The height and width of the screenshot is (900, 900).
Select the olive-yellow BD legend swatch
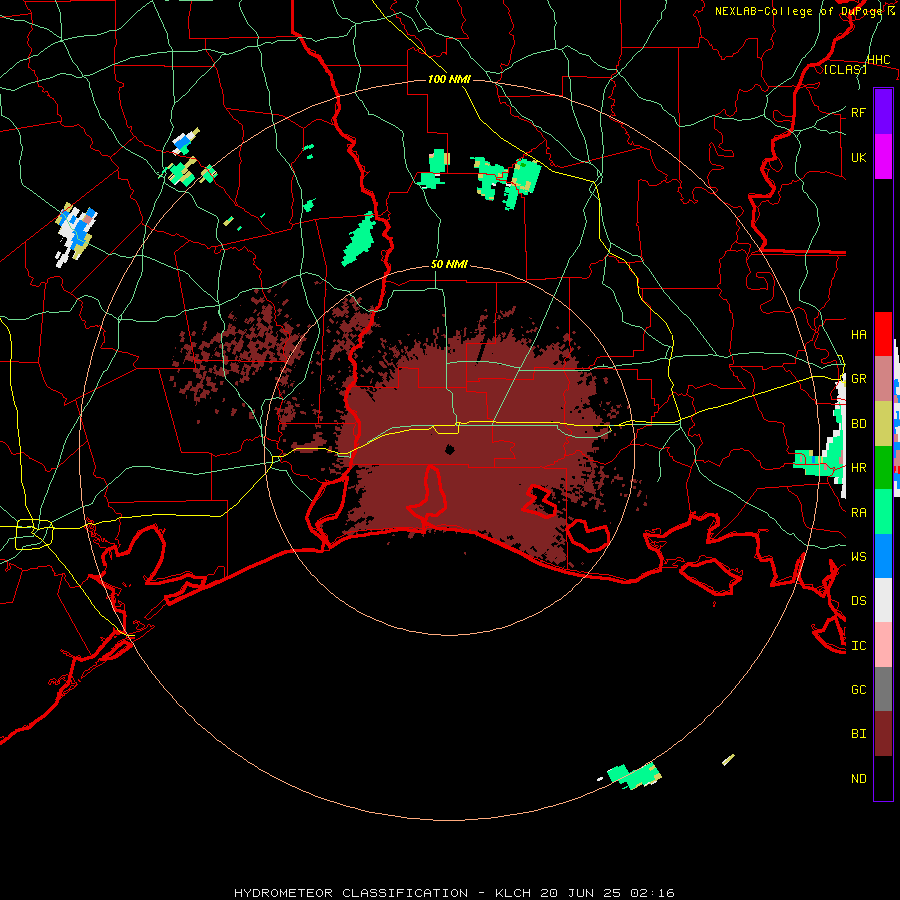point(883,424)
